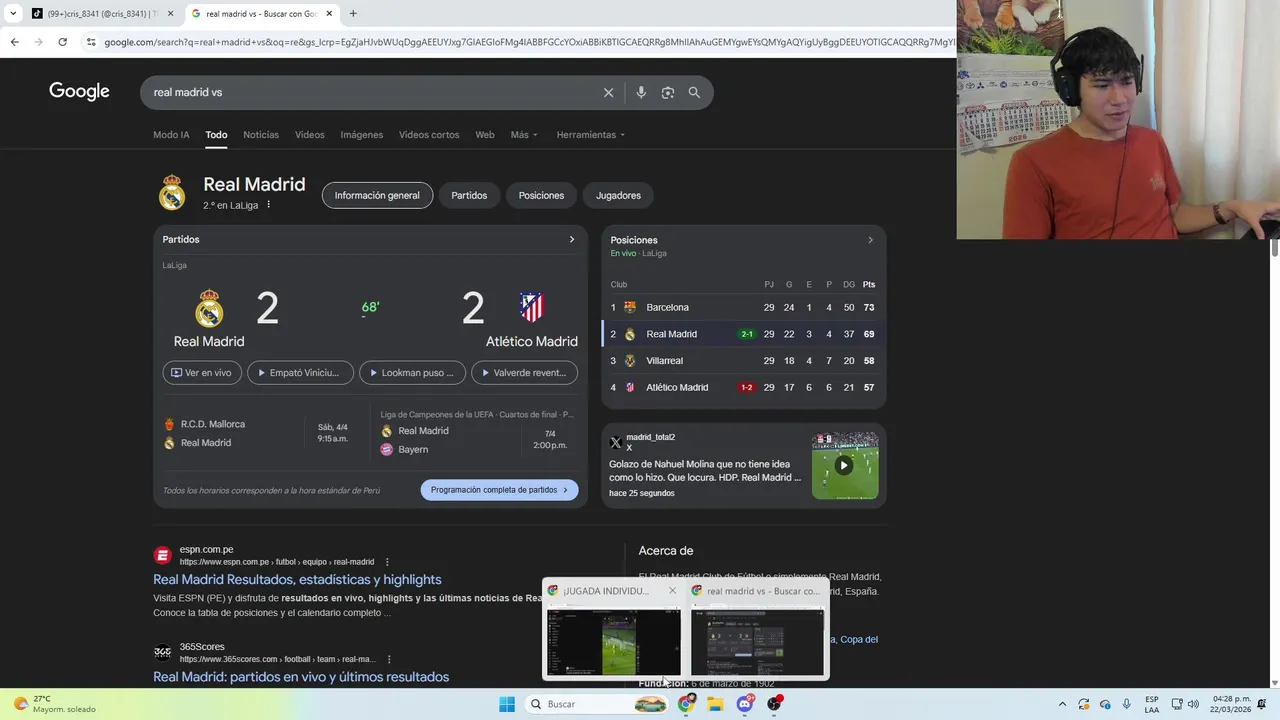
Task: Open the Windows Start menu
Action: [507, 704]
